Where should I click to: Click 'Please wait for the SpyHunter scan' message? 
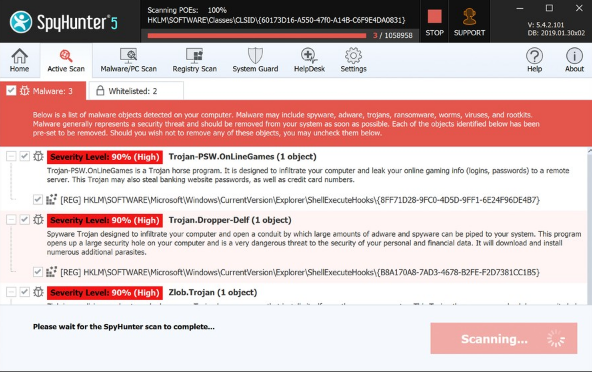tap(123, 327)
